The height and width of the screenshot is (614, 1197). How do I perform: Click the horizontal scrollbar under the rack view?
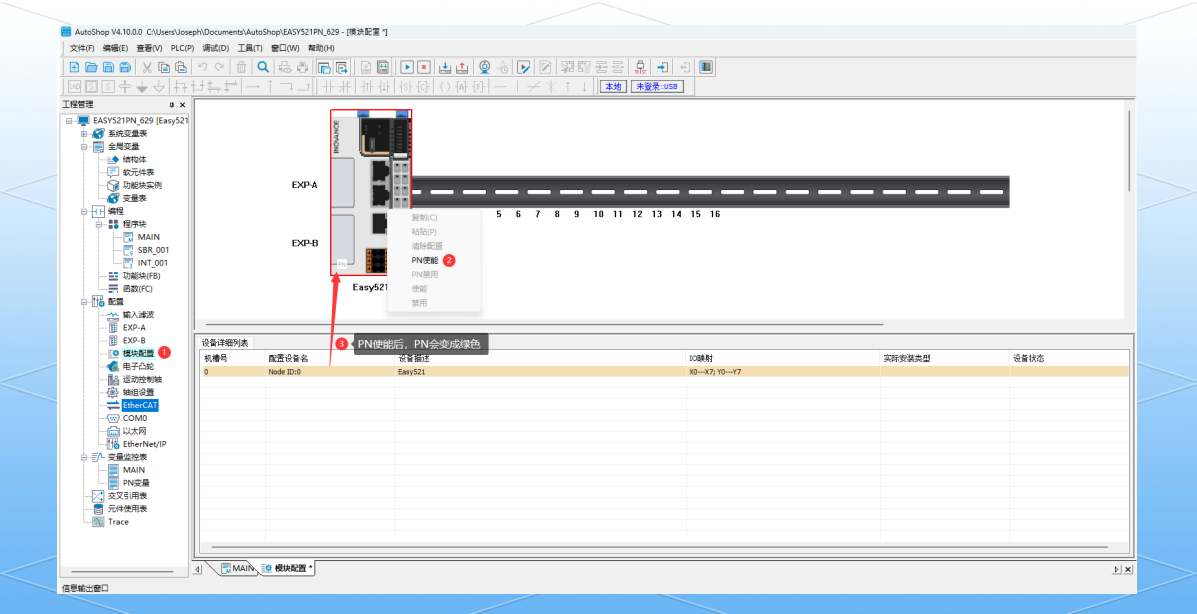pyautogui.click(x=540, y=324)
